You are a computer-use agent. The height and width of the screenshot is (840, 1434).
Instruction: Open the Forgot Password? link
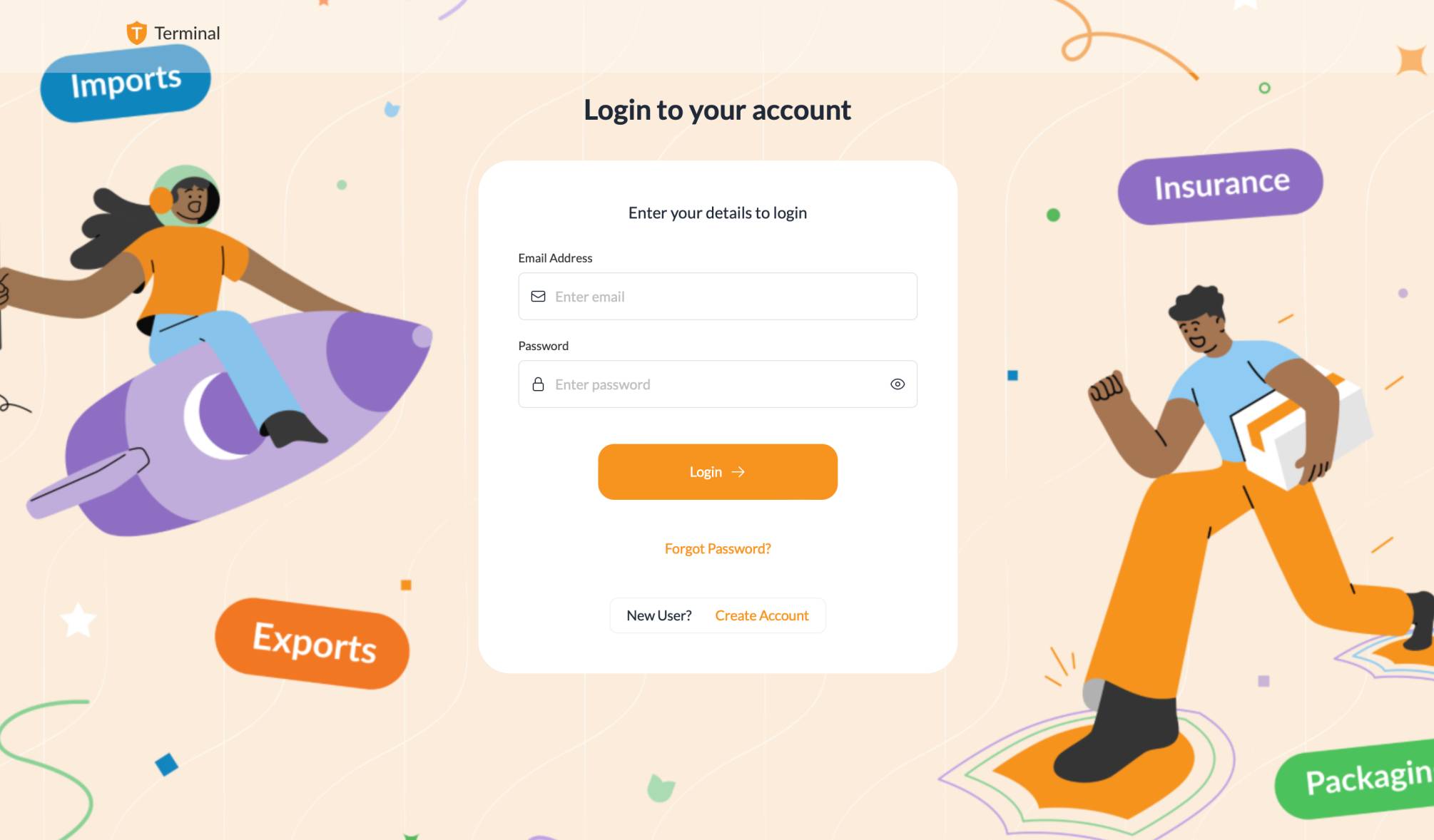pos(718,548)
